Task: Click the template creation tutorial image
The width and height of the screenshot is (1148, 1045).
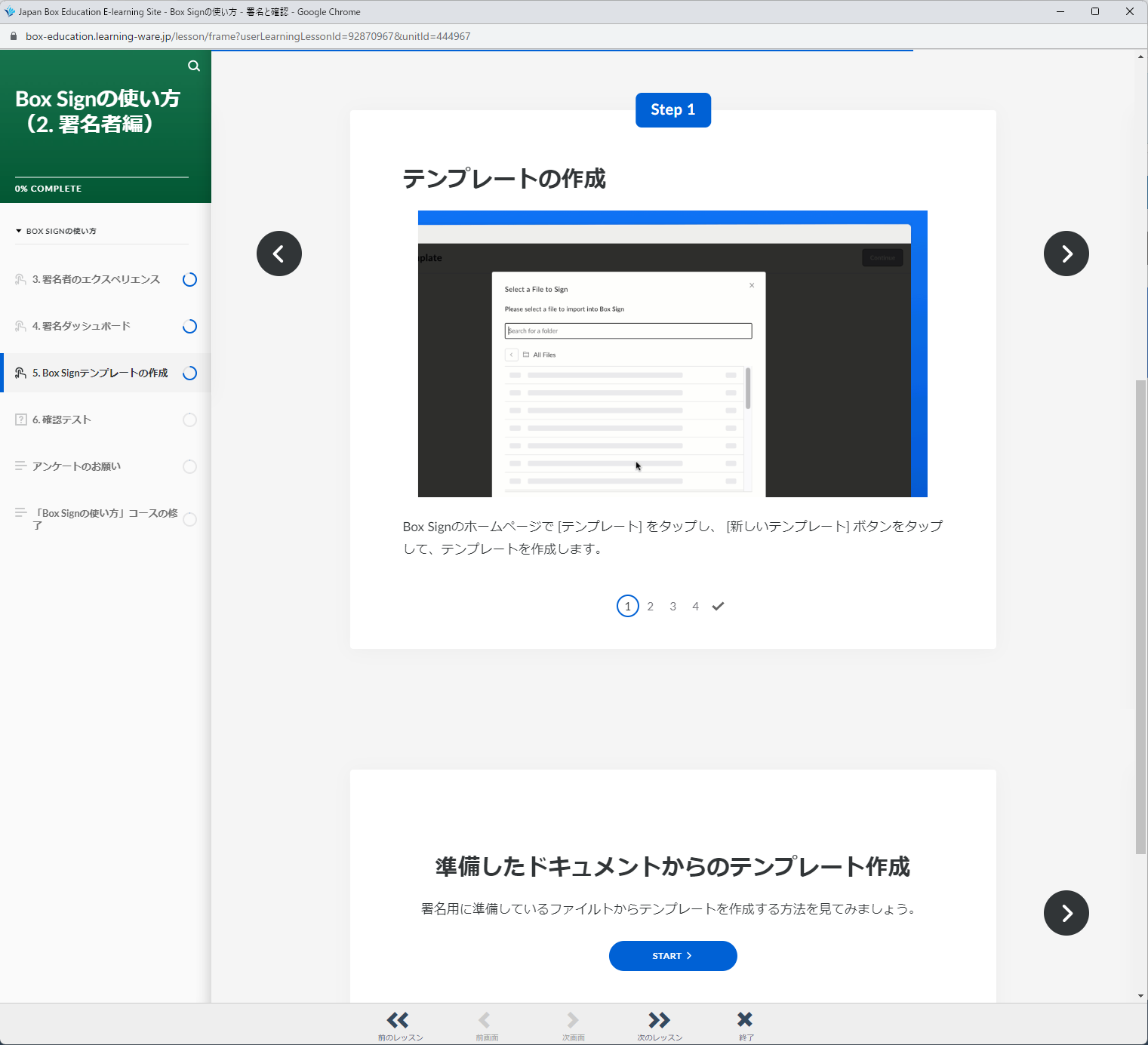Action: [672, 354]
